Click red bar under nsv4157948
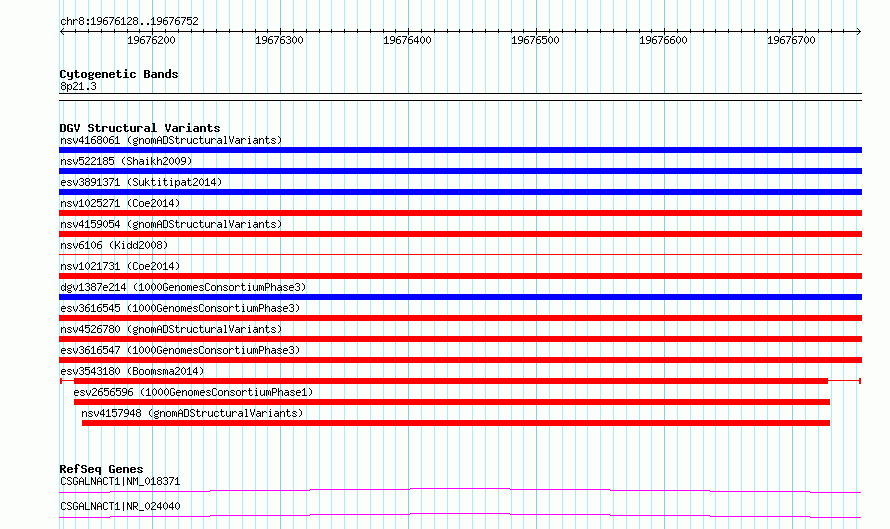The height and width of the screenshot is (529, 890). coord(456,423)
